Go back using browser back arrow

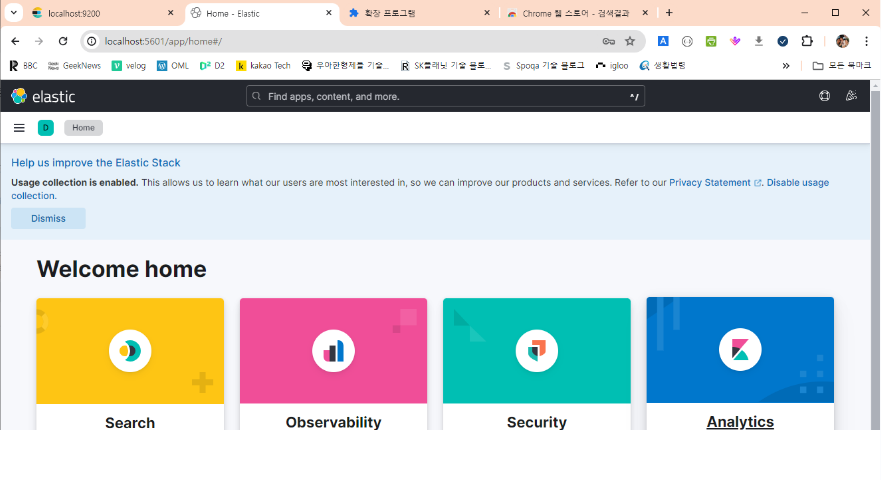[x=15, y=41]
